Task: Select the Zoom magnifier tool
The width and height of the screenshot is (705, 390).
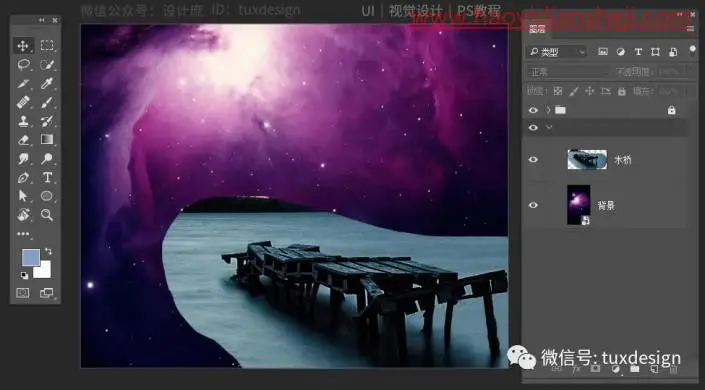Action: coord(47,215)
